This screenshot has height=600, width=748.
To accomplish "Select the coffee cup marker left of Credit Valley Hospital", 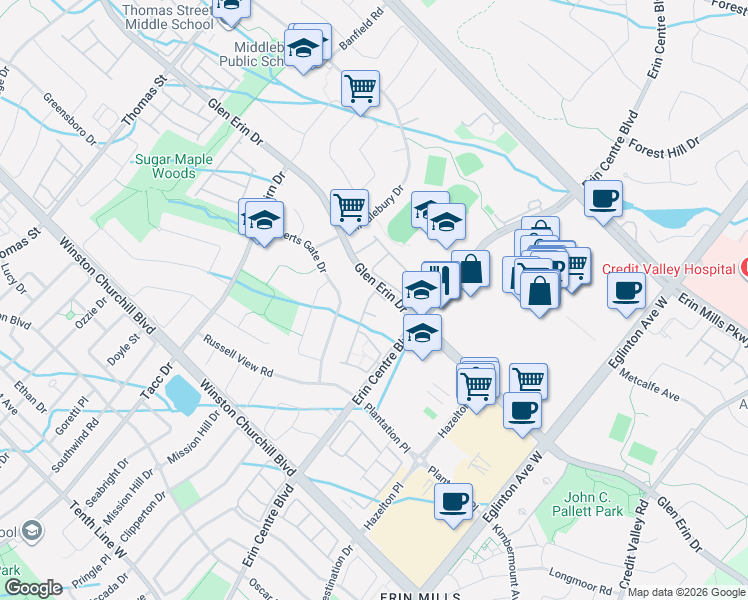I will tap(626, 291).
